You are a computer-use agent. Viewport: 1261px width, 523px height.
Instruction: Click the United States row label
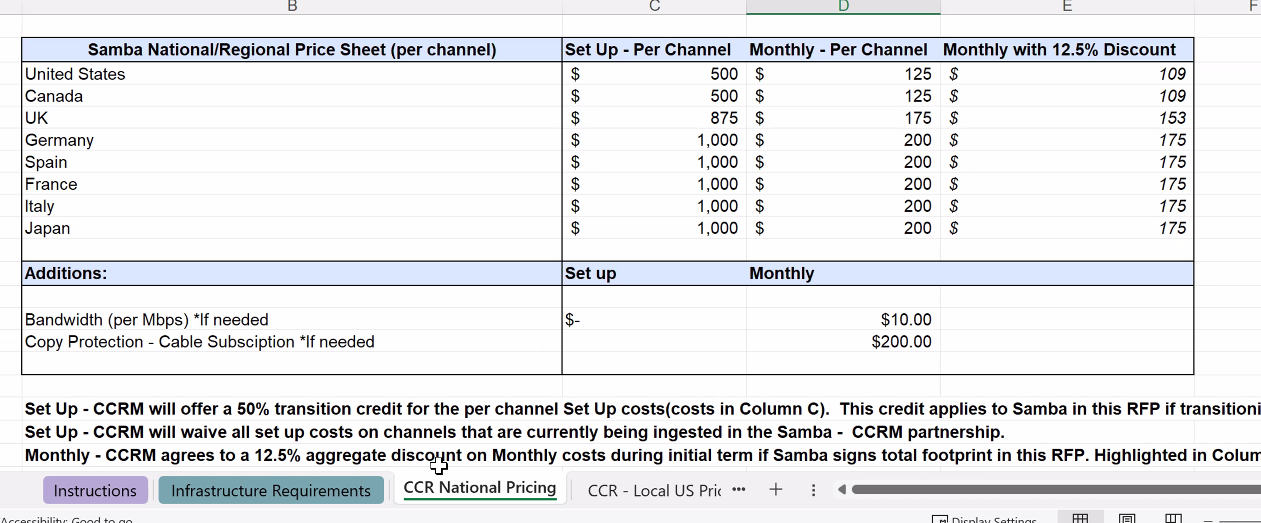coord(292,74)
